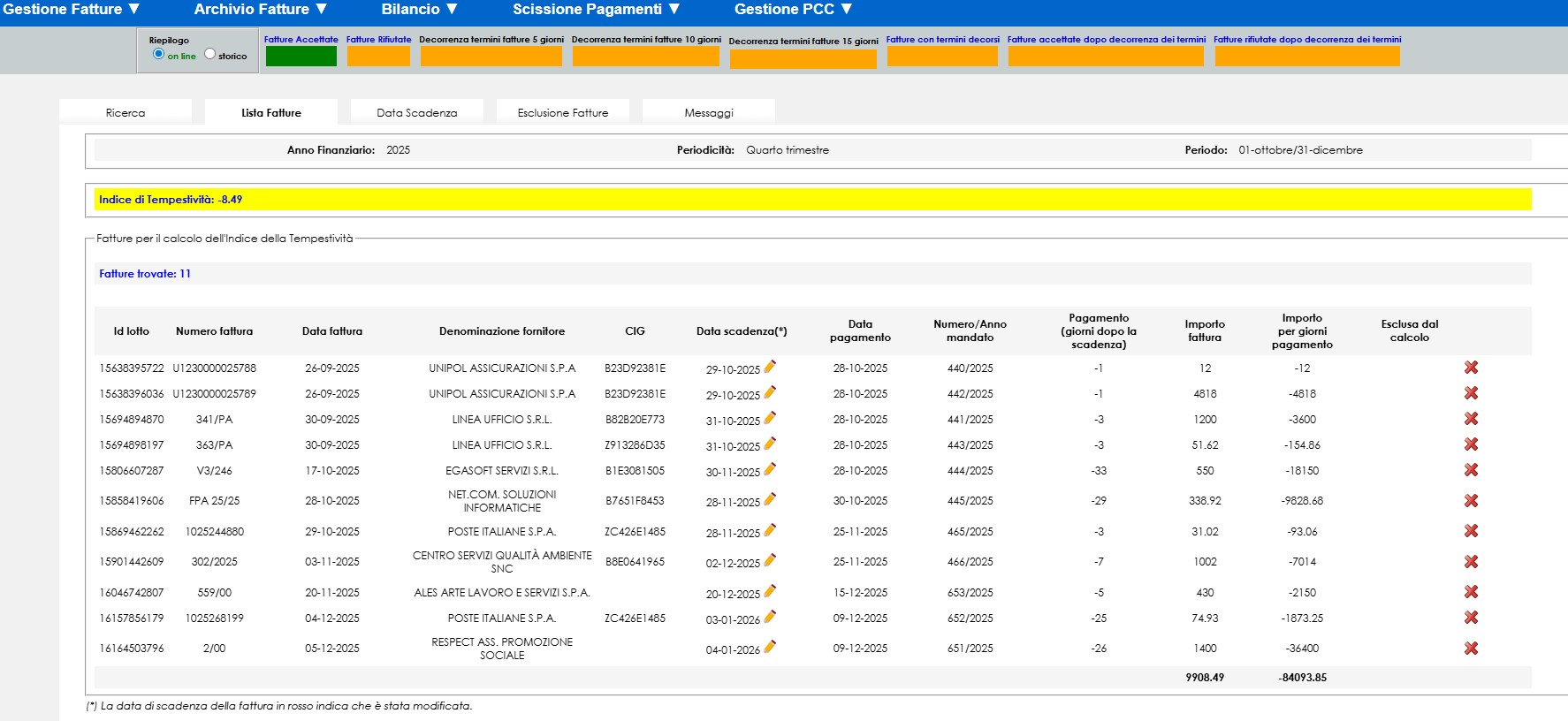Exclude ALES ARTE LAVORO invoice from calculation
The height and width of the screenshot is (721, 1568).
(1471, 592)
